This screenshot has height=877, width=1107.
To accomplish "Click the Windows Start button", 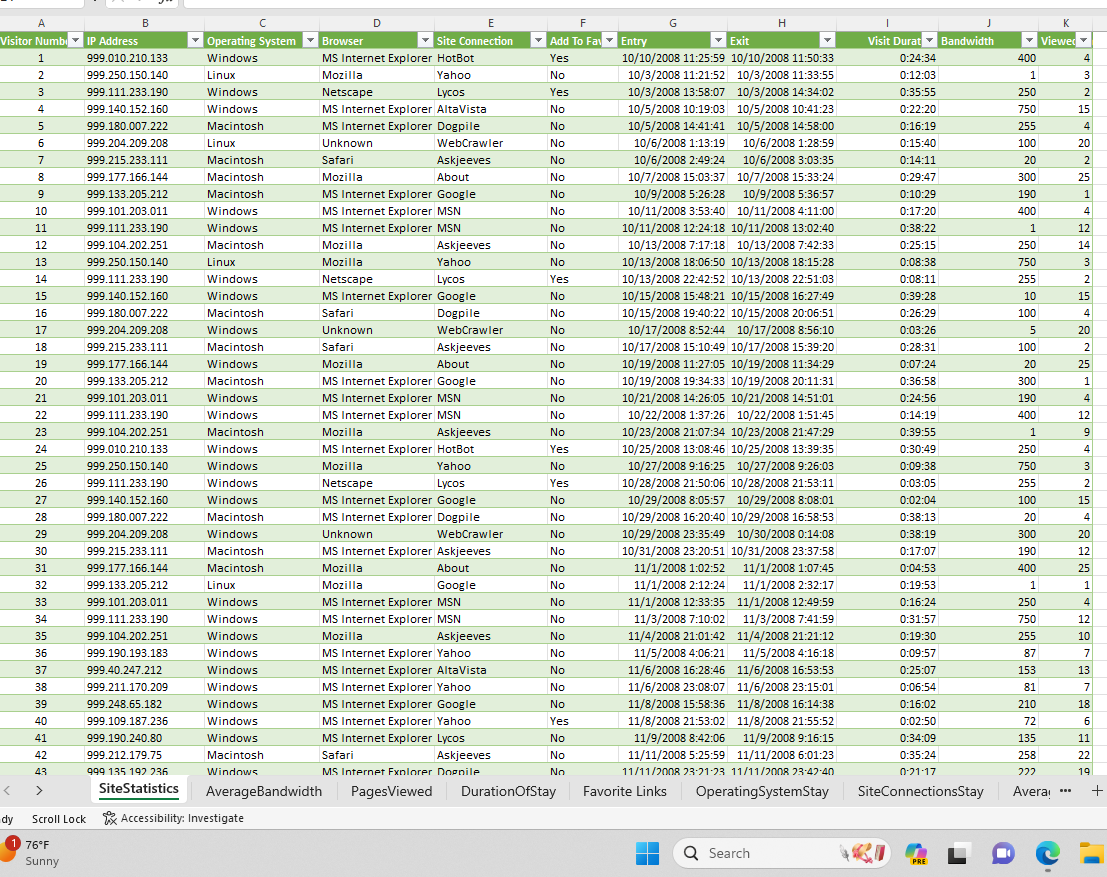I will [x=647, y=853].
